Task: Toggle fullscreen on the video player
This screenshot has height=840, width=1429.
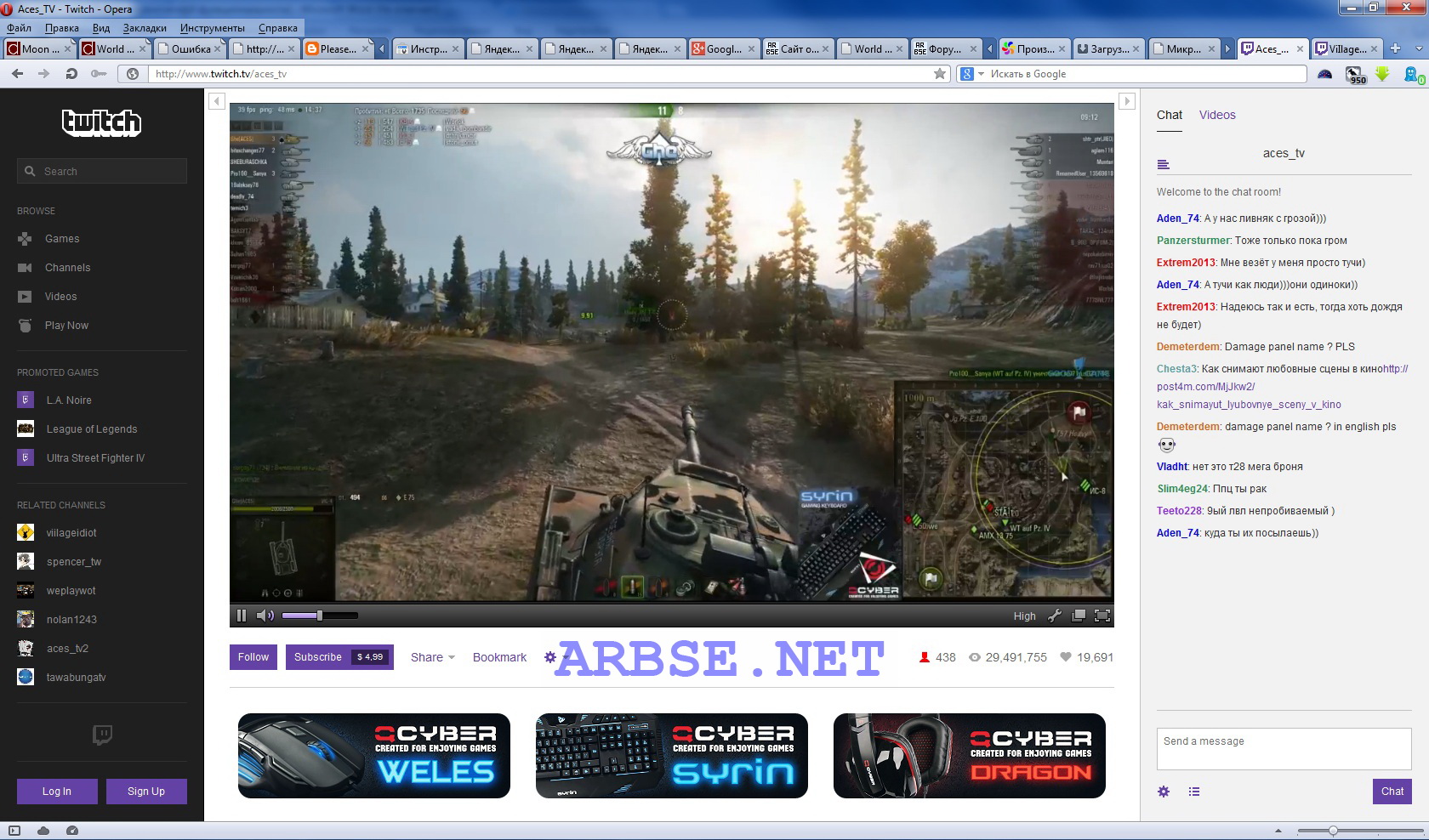Action: point(1102,616)
